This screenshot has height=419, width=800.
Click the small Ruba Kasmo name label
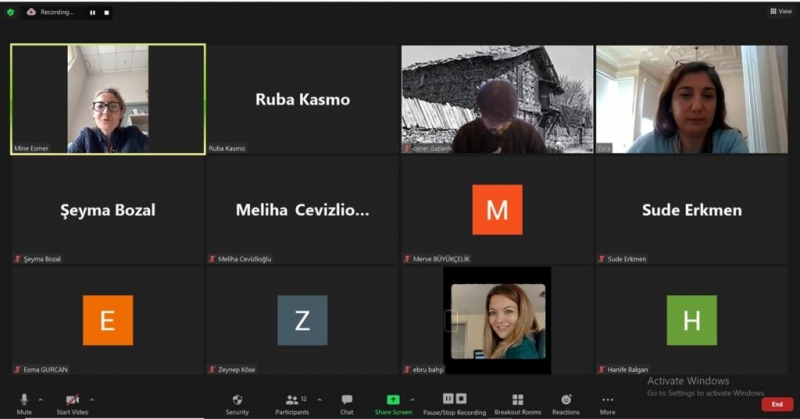227,149
